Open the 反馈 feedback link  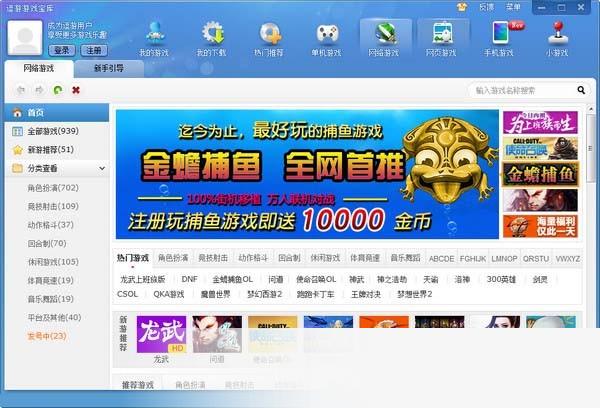(486, 7)
